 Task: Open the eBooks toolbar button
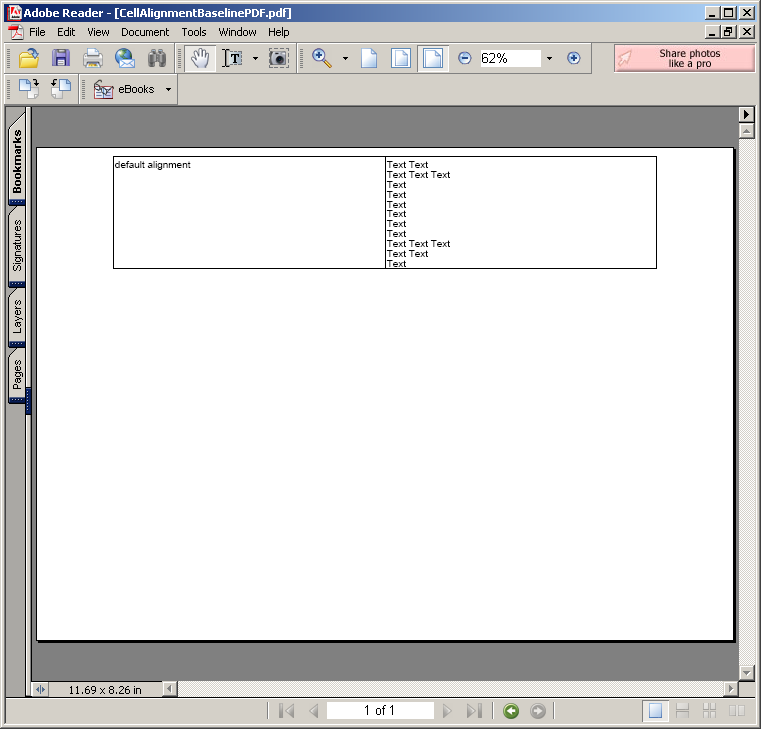124,89
